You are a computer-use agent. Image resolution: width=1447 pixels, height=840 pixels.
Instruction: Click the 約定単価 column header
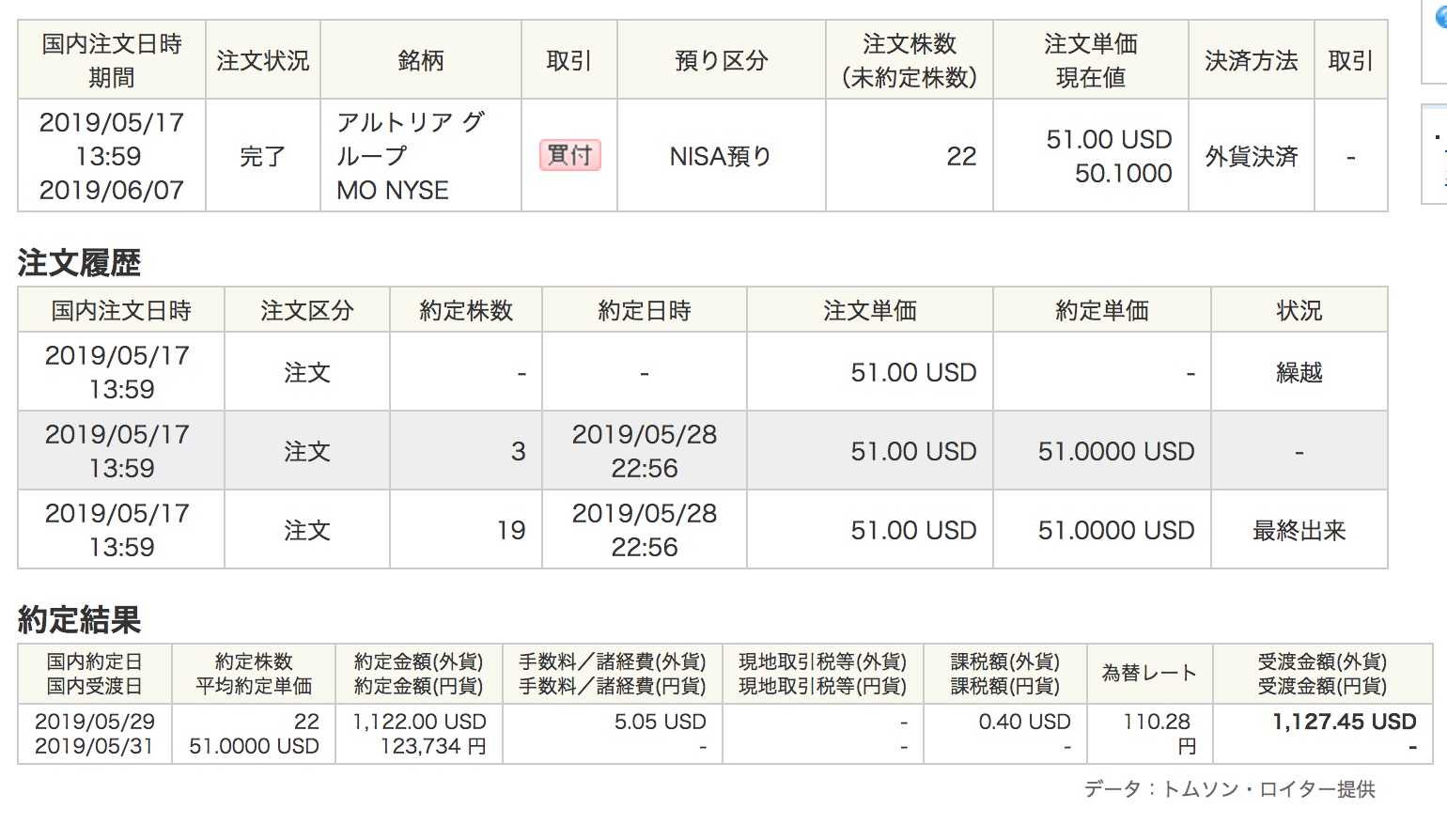tap(1102, 310)
